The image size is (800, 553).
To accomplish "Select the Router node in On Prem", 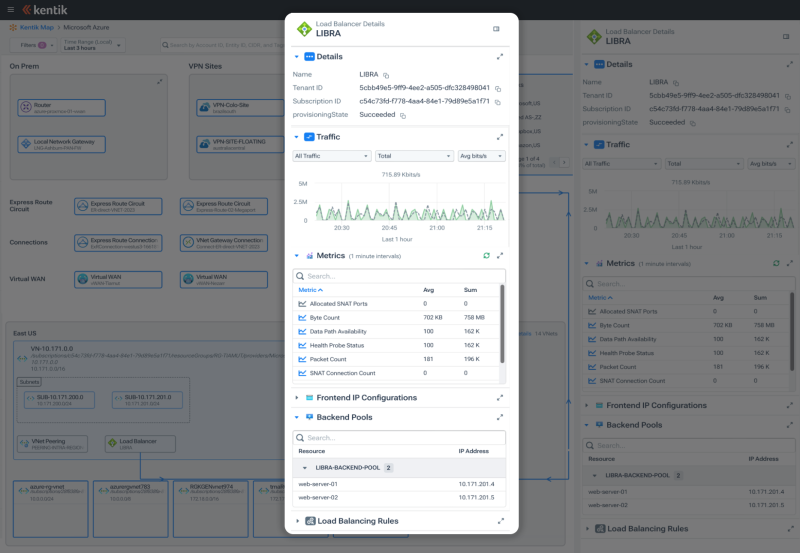I will [x=62, y=108].
